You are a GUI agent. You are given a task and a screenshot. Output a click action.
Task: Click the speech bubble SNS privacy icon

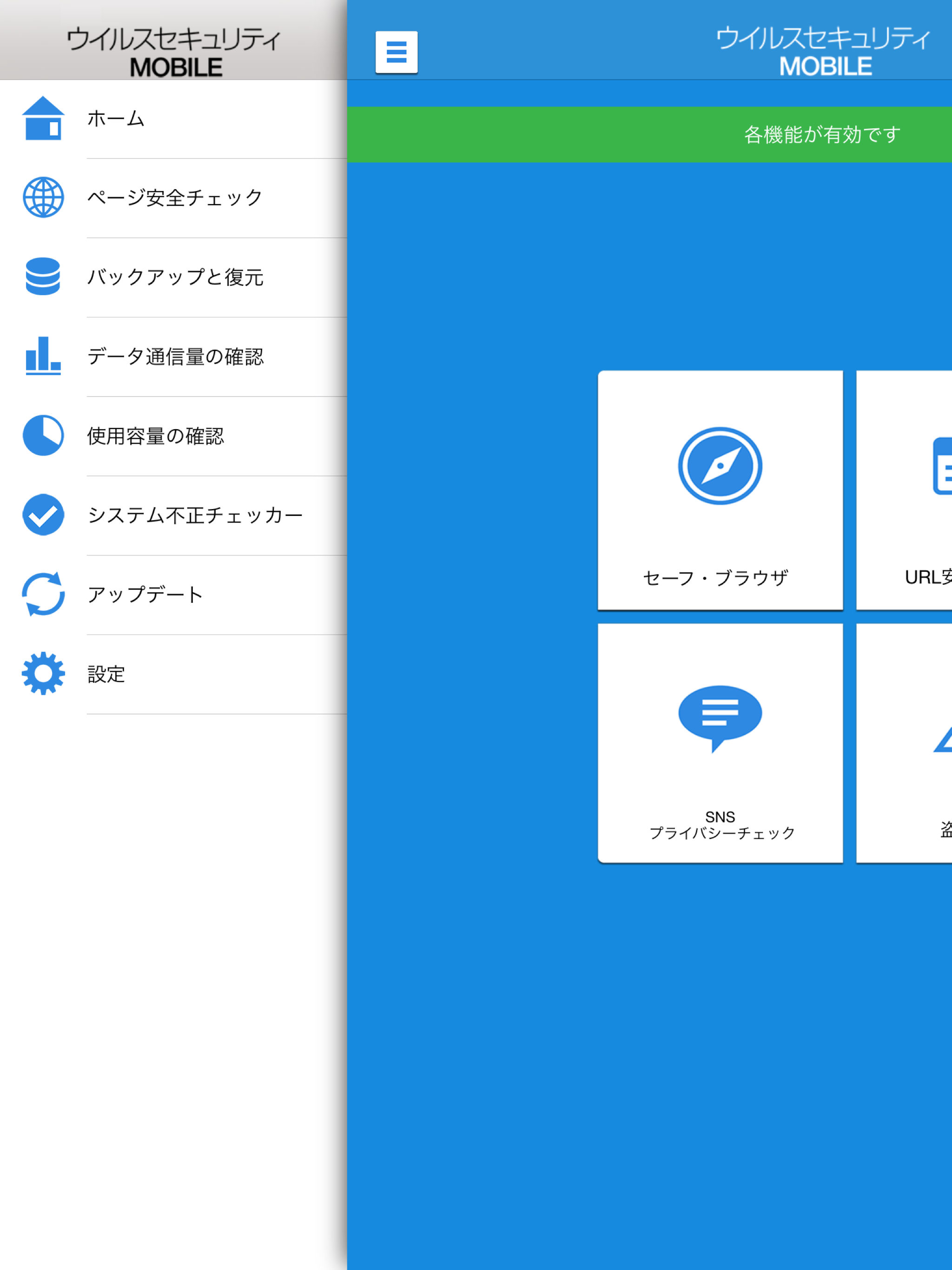click(720, 719)
